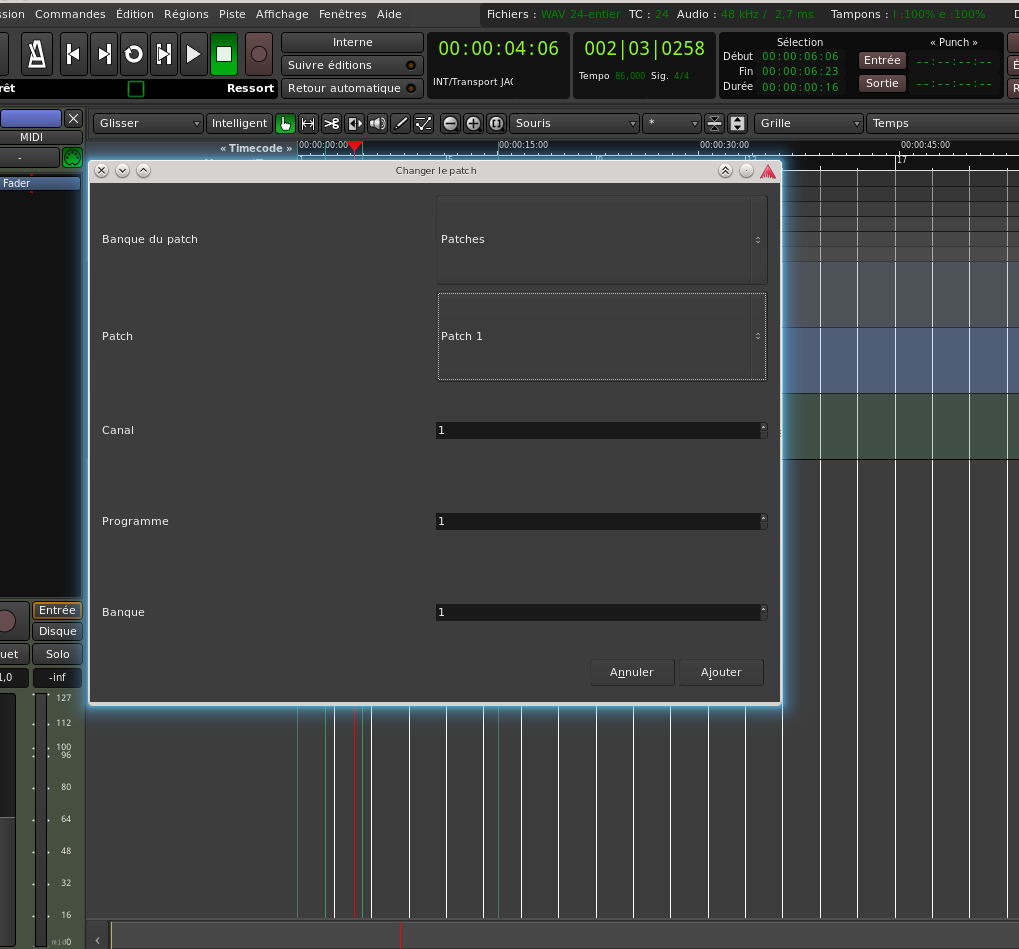
Task: Click the zoom out magnifier
Action: (450, 124)
